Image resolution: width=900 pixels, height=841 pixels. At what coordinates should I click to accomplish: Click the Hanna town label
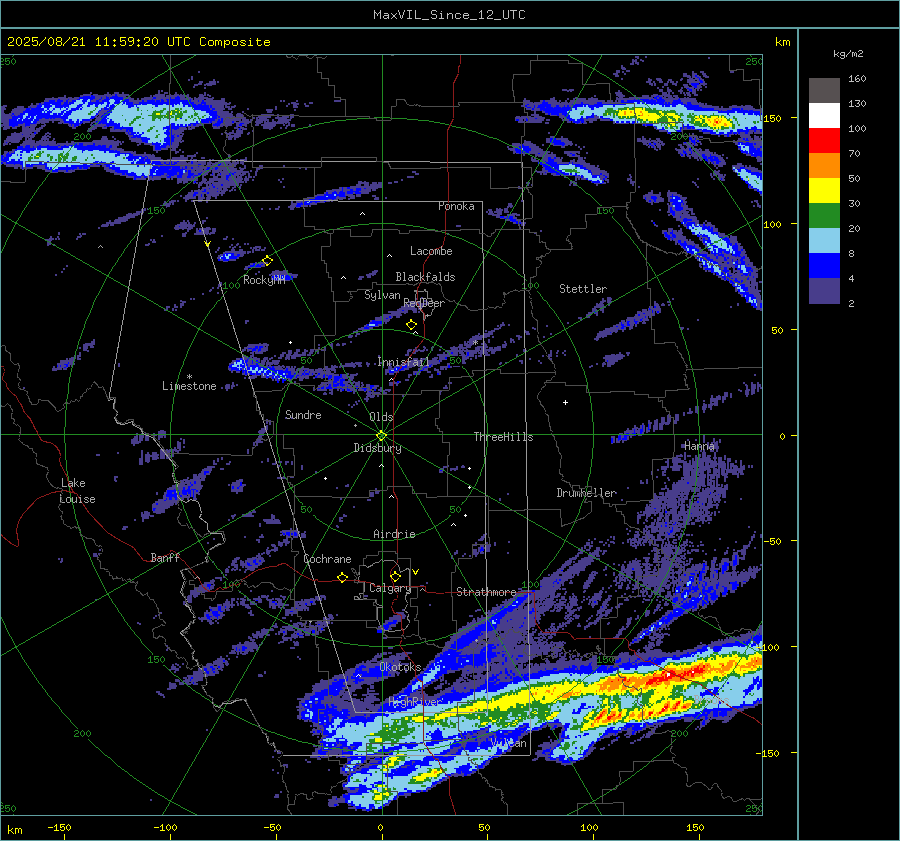[x=699, y=446]
